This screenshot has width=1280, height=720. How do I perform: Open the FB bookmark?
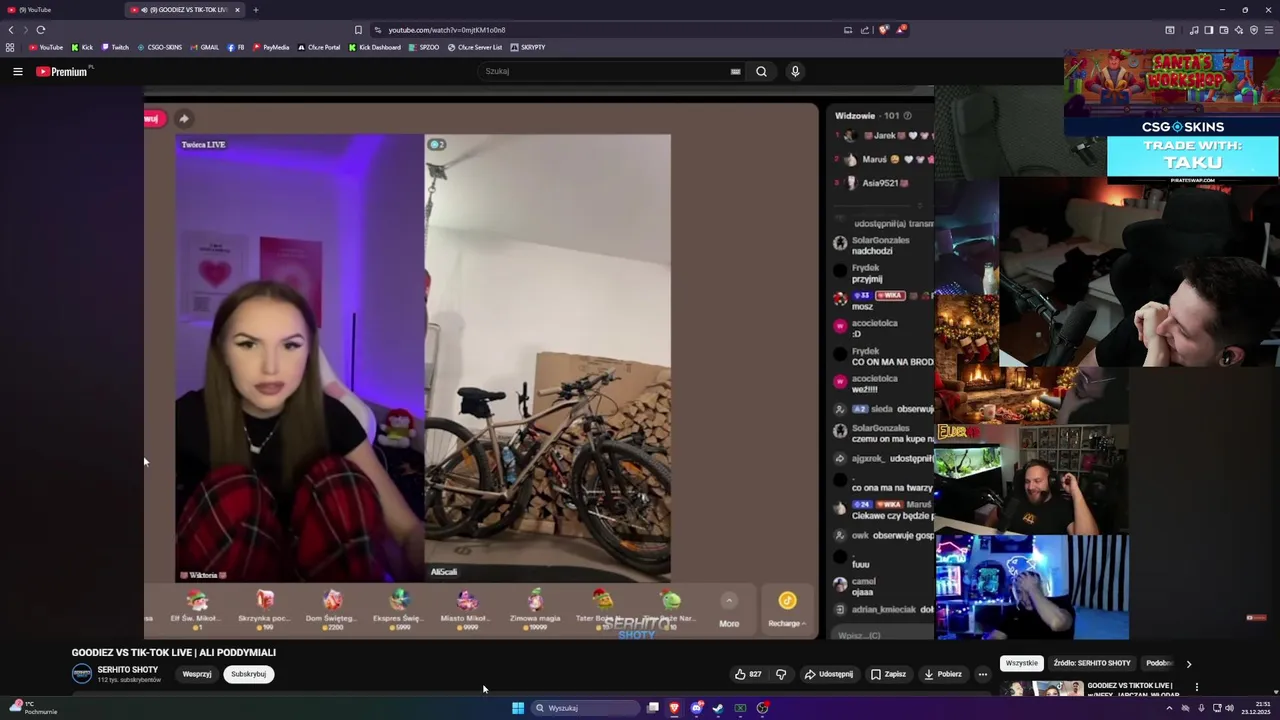(236, 47)
